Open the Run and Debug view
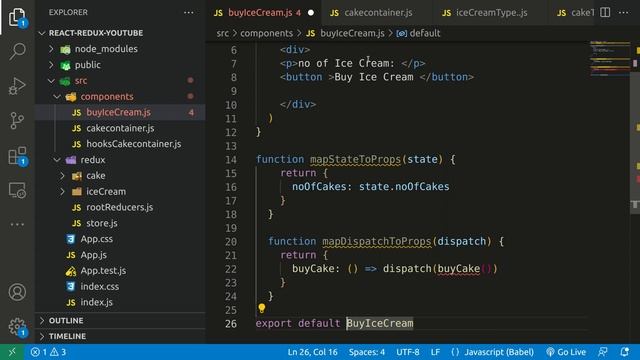This screenshot has width=640, height=360. tap(17, 86)
